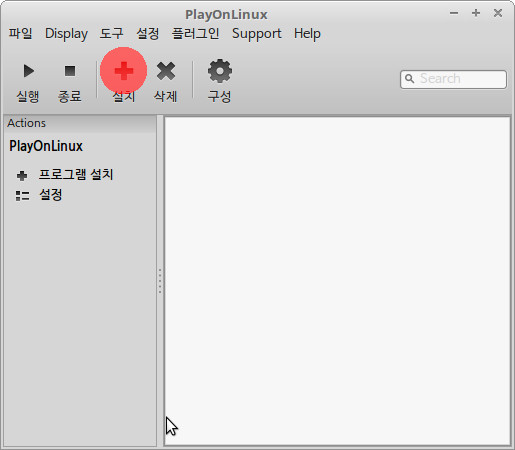Click the Install (설치) plus icon
The height and width of the screenshot is (450, 515).
(x=124, y=71)
